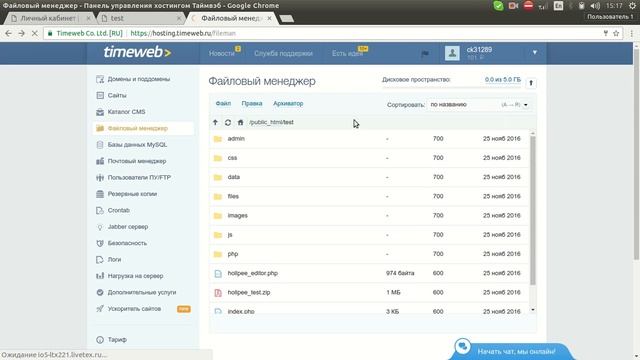The image size is (640, 360).
Task: Click the Crontab sidebar icon
Action: [100, 211]
